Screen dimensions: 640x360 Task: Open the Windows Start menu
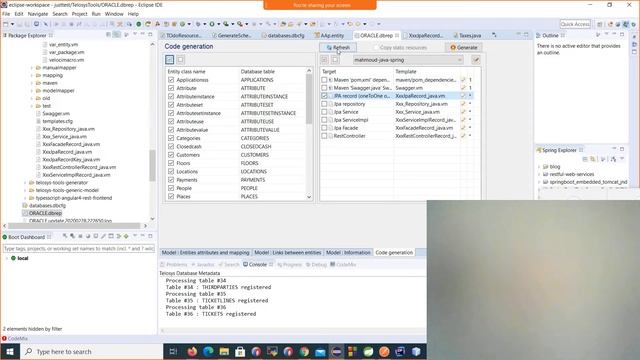pos(10,351)
